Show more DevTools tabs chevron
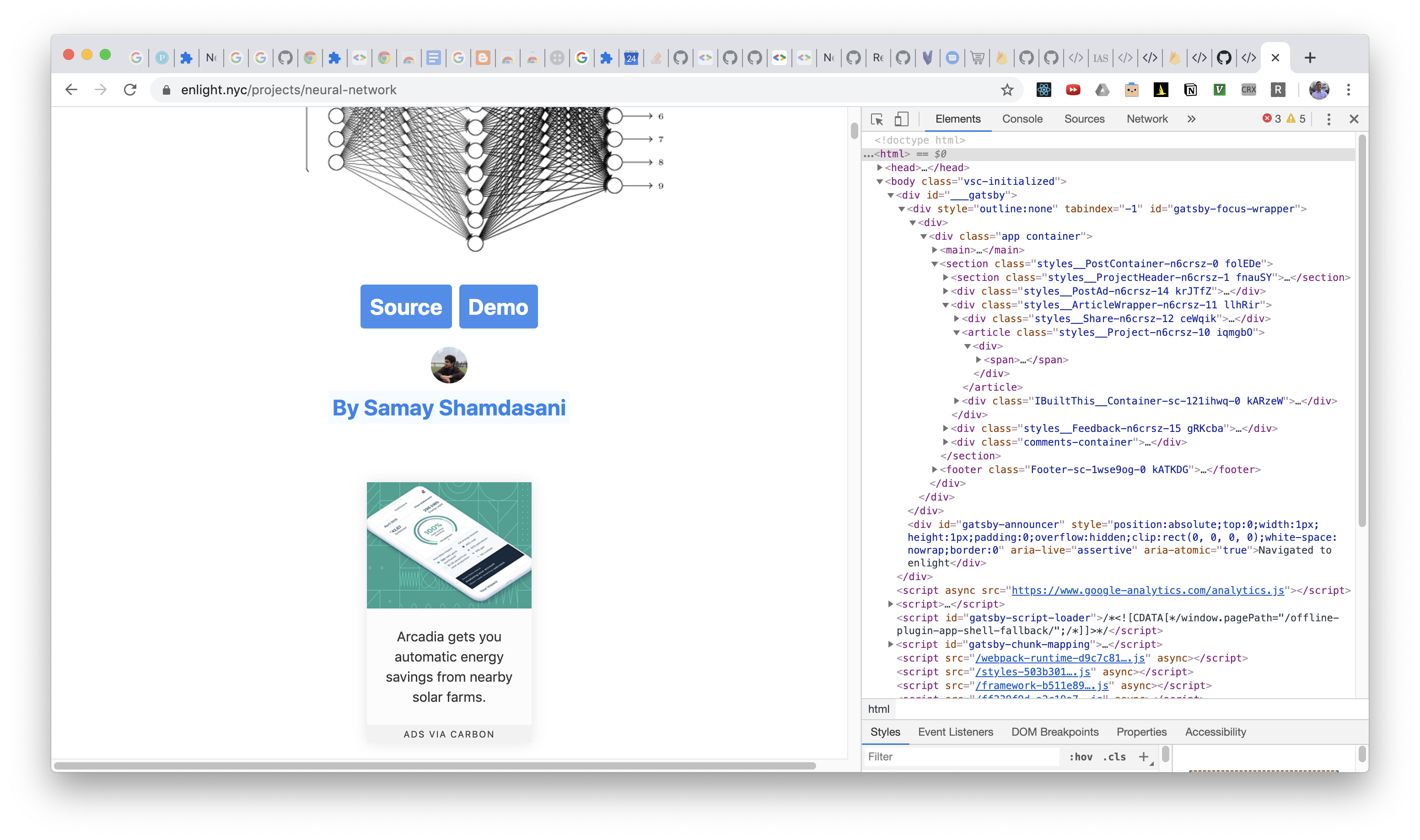The width and height of the screenshot is (1420, 840). tap(1191, 119)
